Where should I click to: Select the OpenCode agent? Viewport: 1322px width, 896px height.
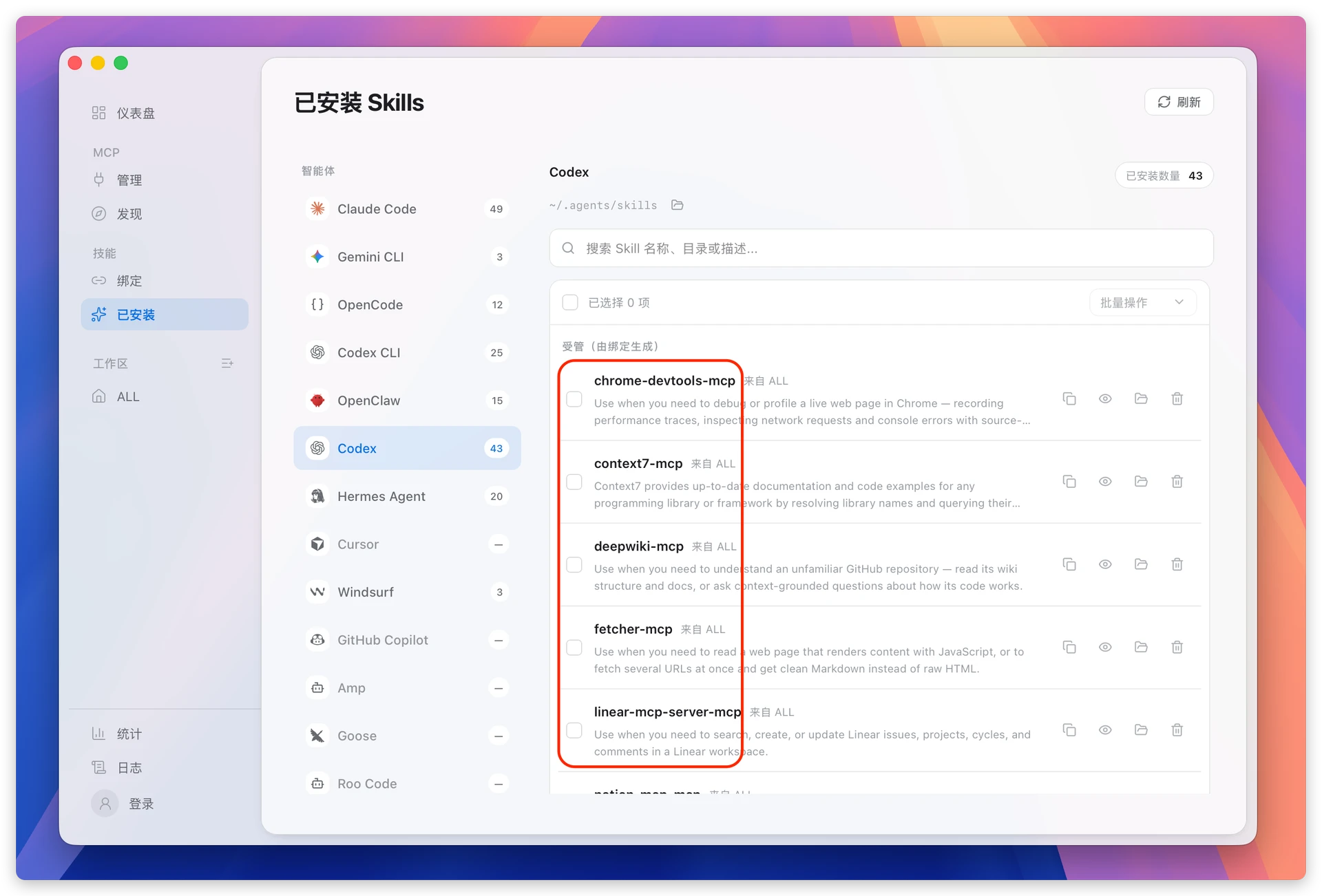[x=407, y=304]
